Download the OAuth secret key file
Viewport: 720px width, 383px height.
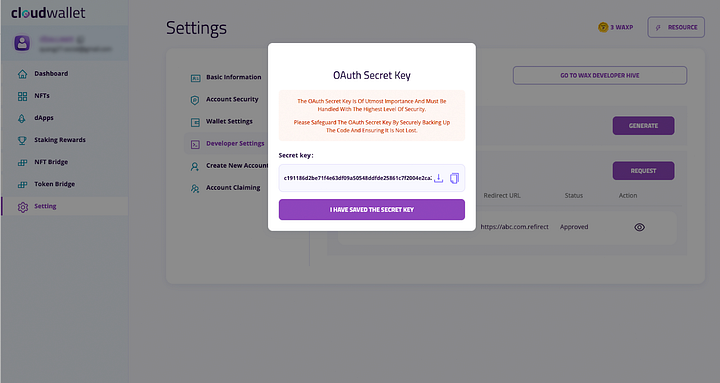coord(439,178)
